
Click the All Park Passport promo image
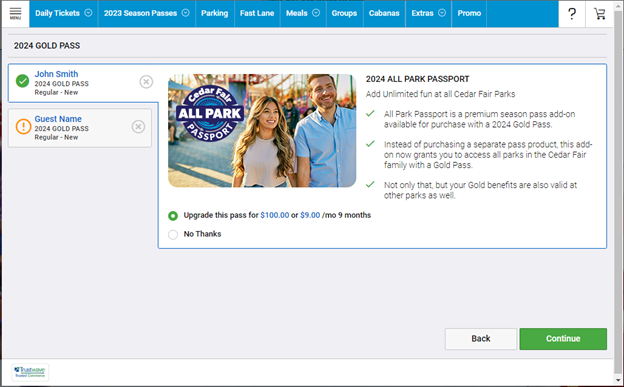click(x=262, y=131)
